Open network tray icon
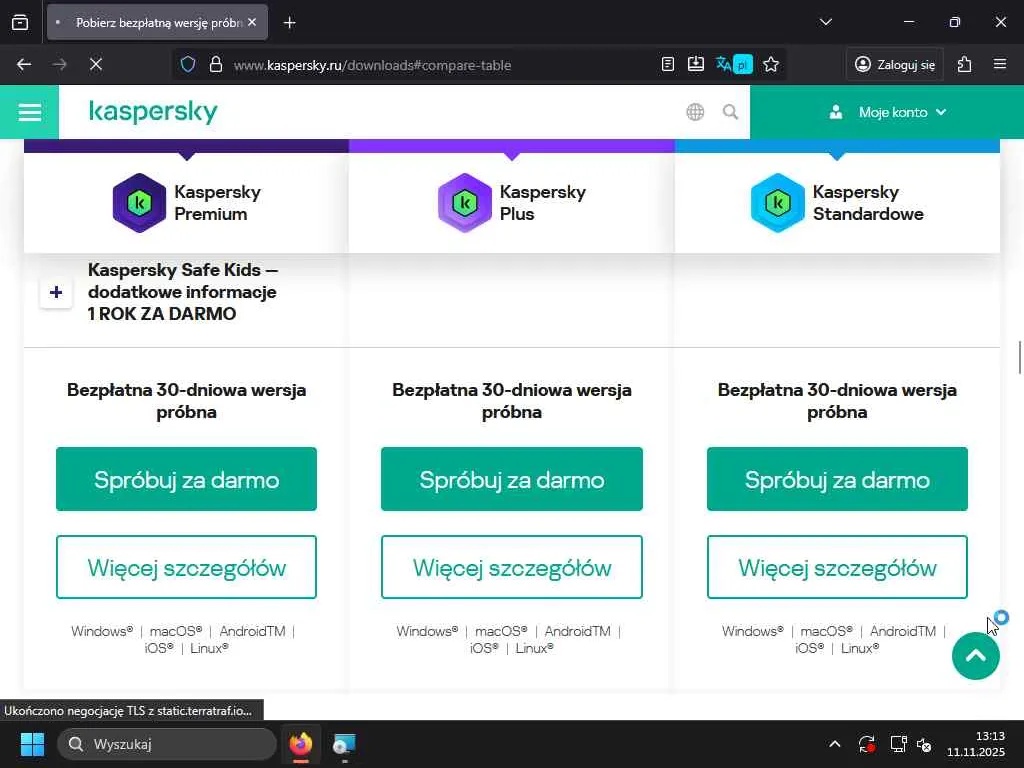The height and width of the screenshot is (768, 1024). coord(899,744)
